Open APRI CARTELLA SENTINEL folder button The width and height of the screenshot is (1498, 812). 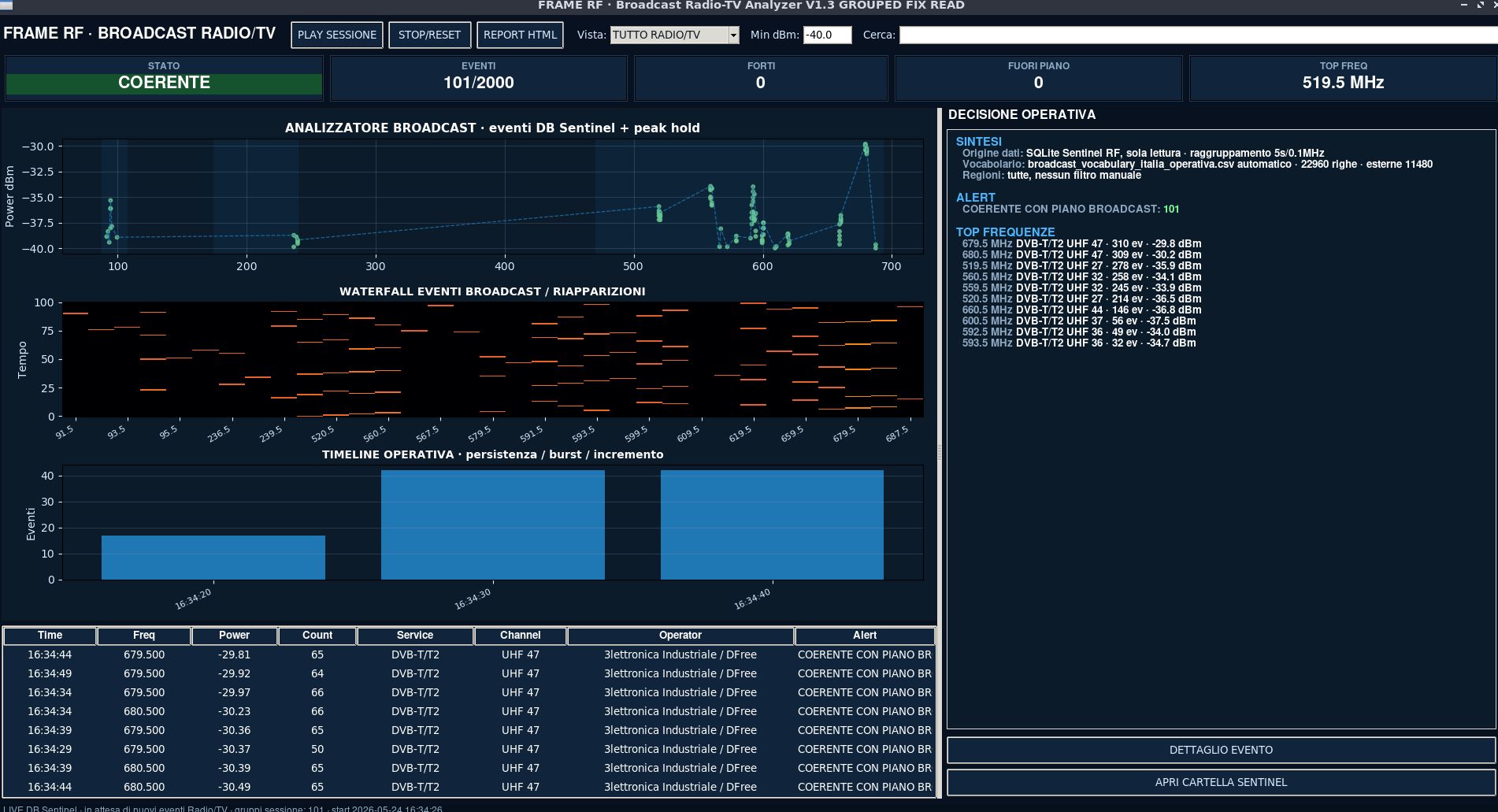[x=1221, y=782]
